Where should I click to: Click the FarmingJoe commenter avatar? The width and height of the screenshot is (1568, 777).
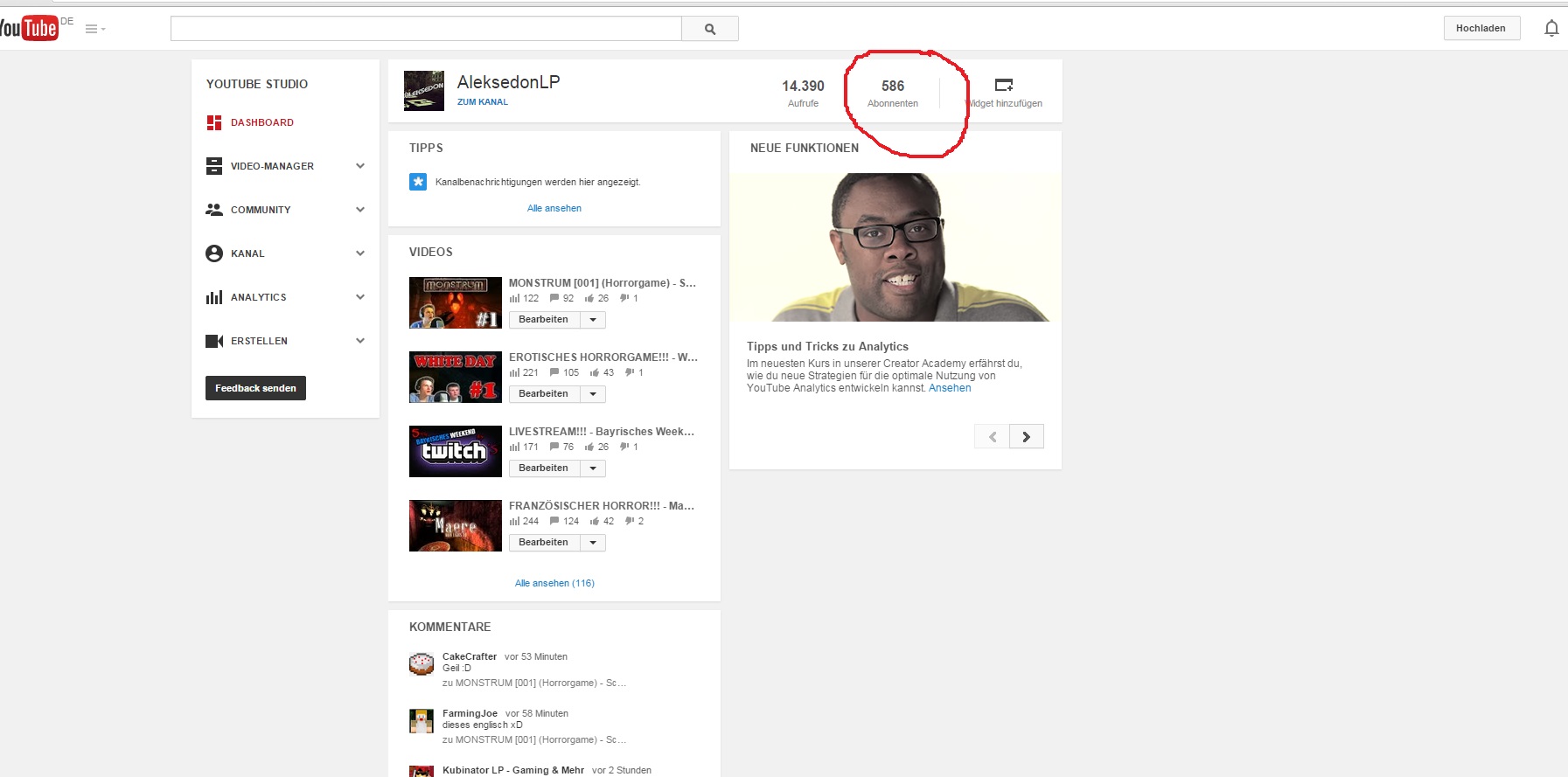tap(422, 721)
